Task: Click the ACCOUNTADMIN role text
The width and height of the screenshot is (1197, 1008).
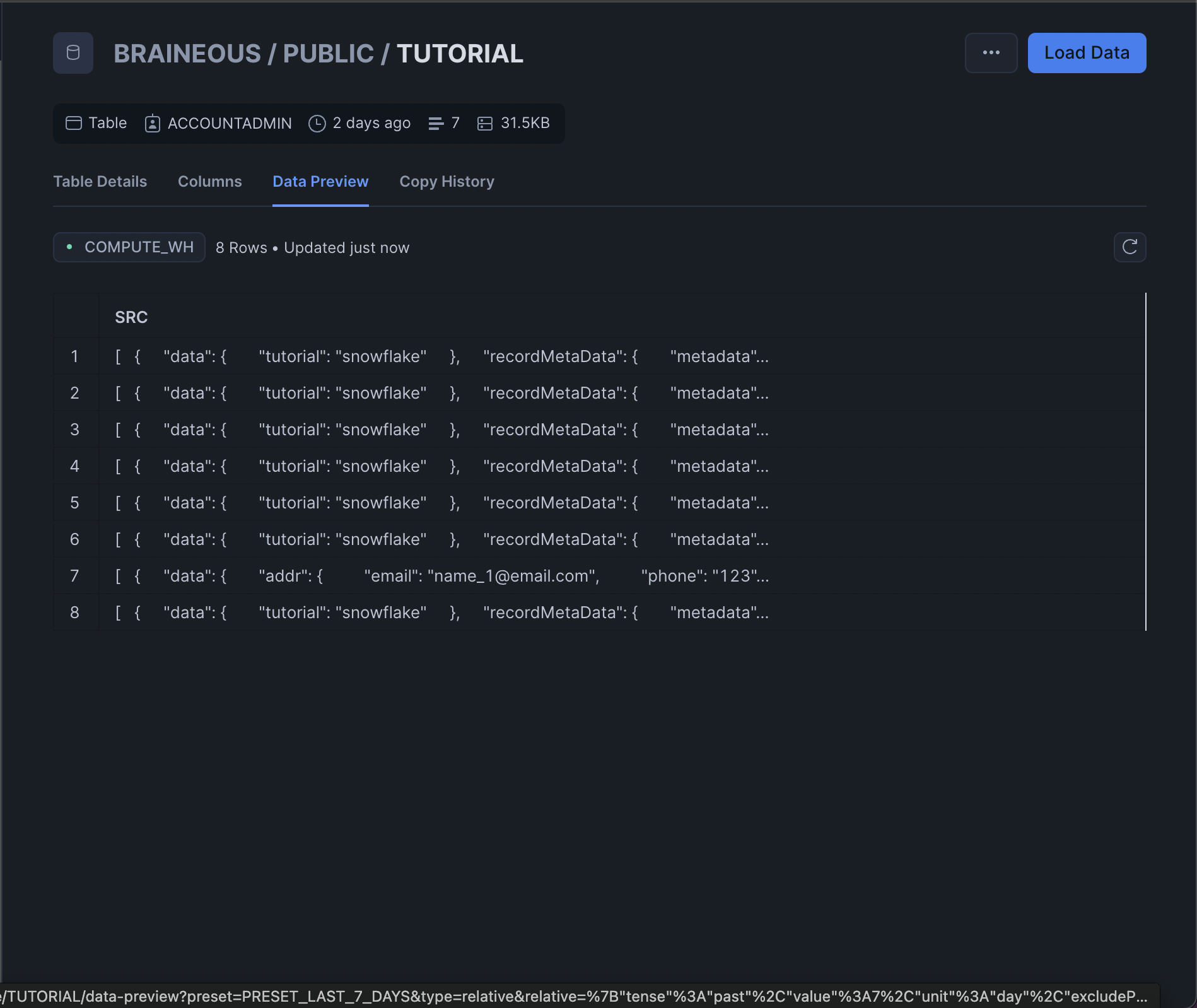Action: coord(230,123)
